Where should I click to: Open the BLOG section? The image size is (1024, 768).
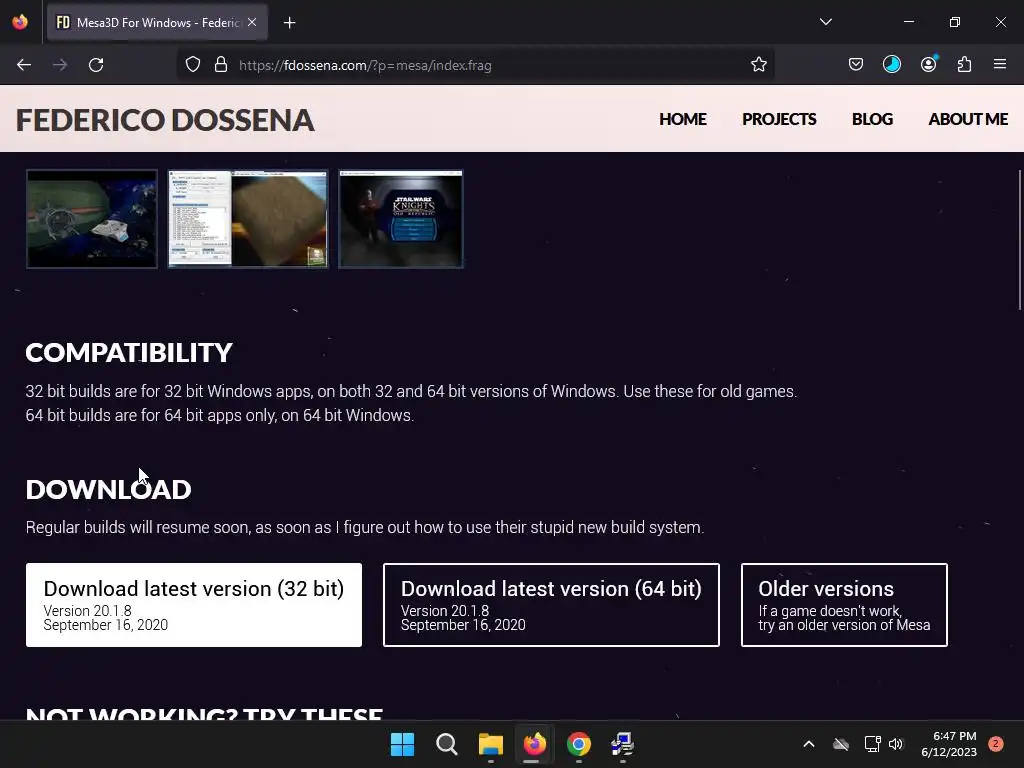coord(872,119)
